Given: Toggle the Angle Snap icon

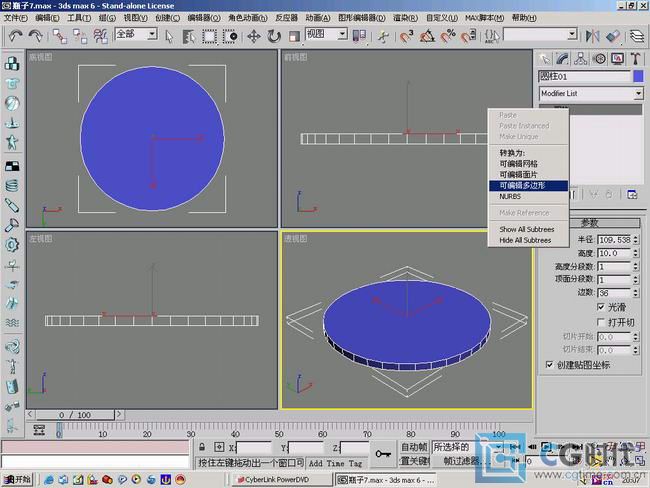Looking at the screenshot, I should pyautogui.click(x=427, y=36).
